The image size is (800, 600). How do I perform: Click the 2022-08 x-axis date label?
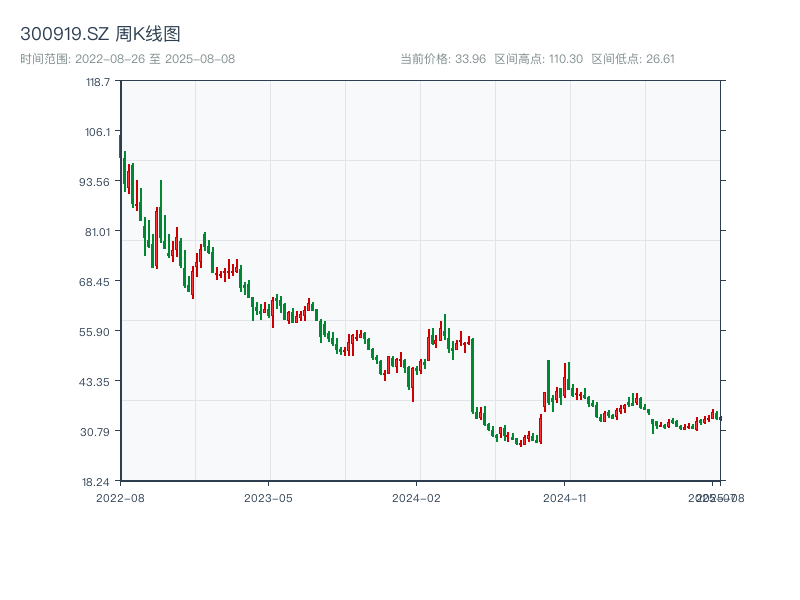click(x=120, y=497)
